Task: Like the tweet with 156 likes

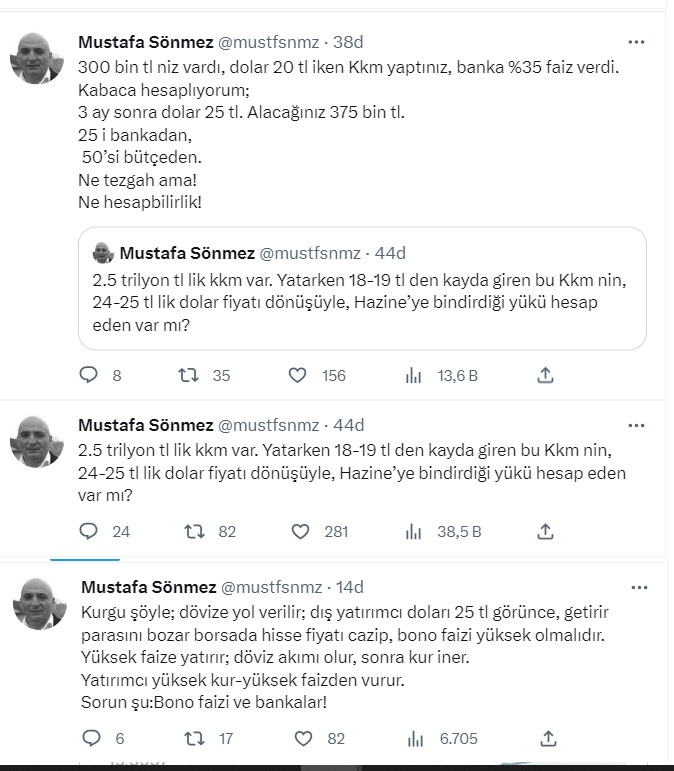Action: point(297,376)
